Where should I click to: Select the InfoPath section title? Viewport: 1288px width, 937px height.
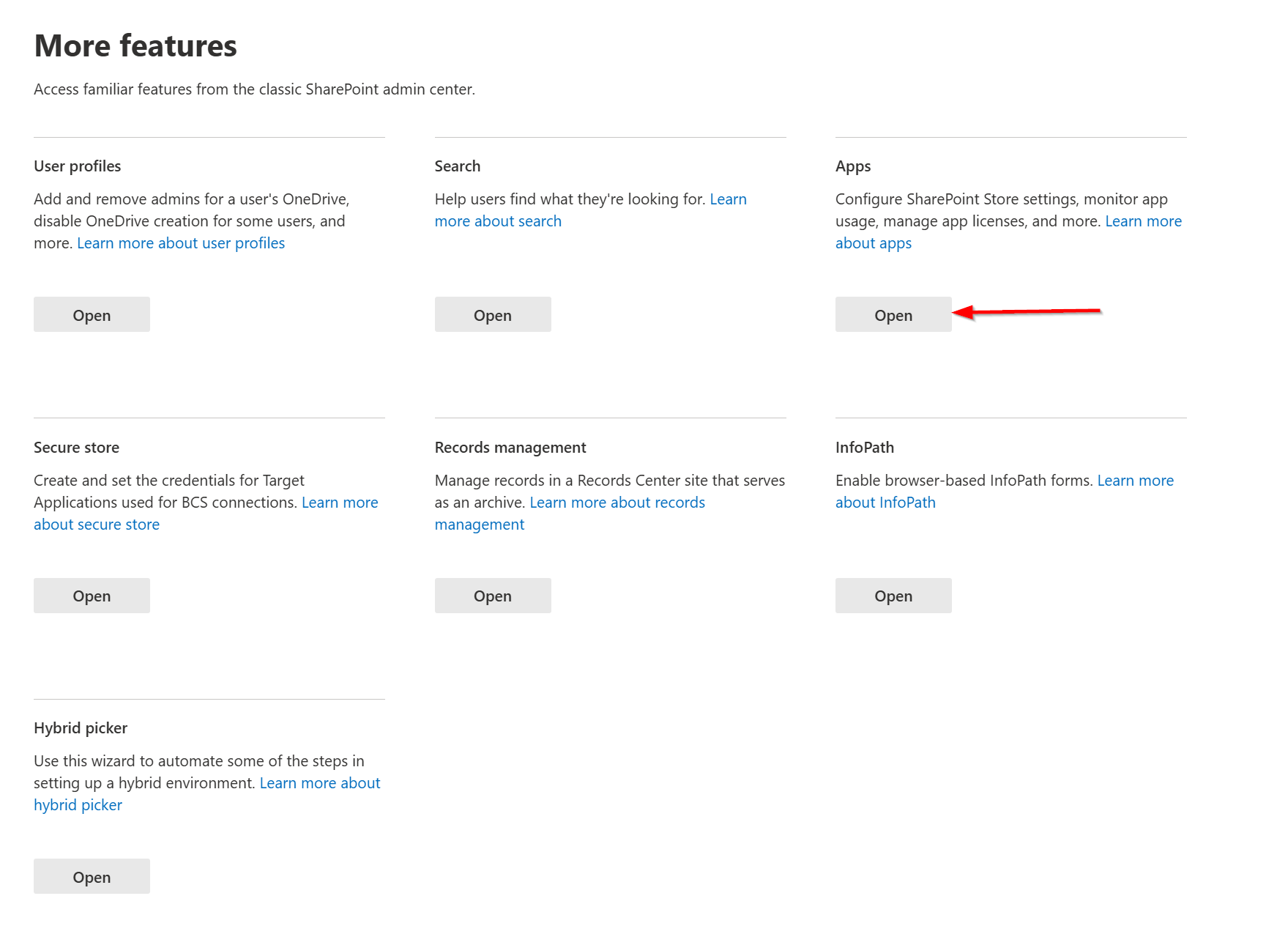865,448
